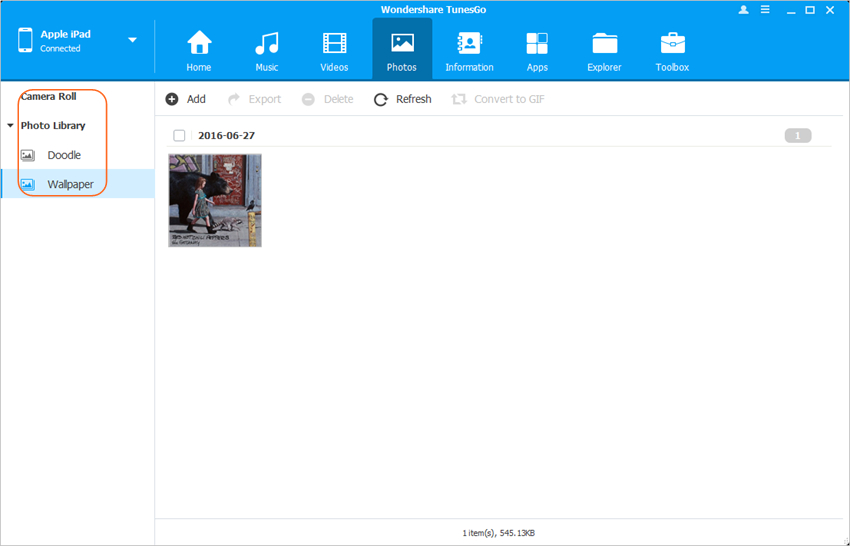Expand the Apple iPad device dropdown
This screenshot has width=850, height=546.
point(132,40)
